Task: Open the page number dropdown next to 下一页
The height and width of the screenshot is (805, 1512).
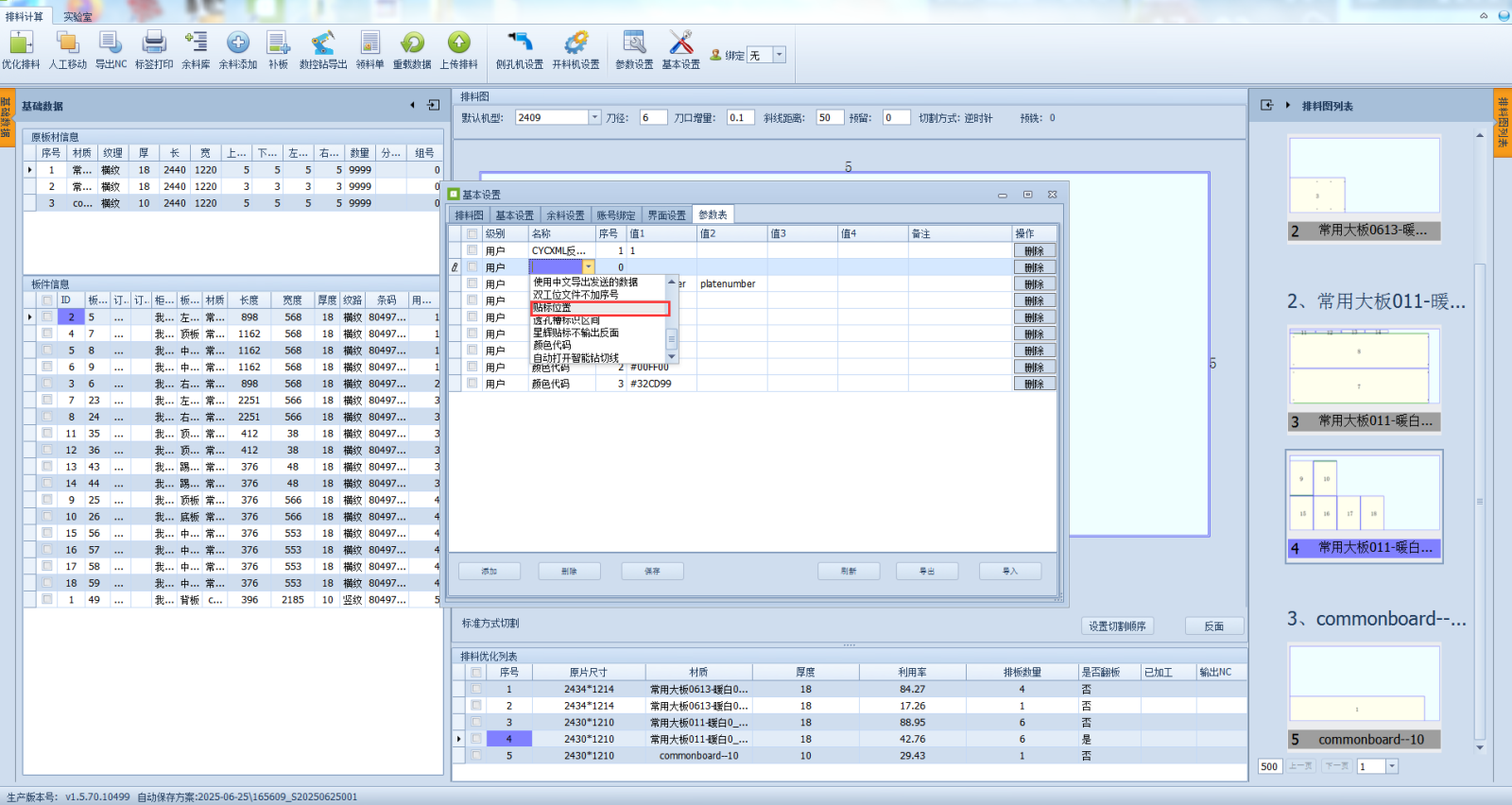Action: (x=1391, y=766)
